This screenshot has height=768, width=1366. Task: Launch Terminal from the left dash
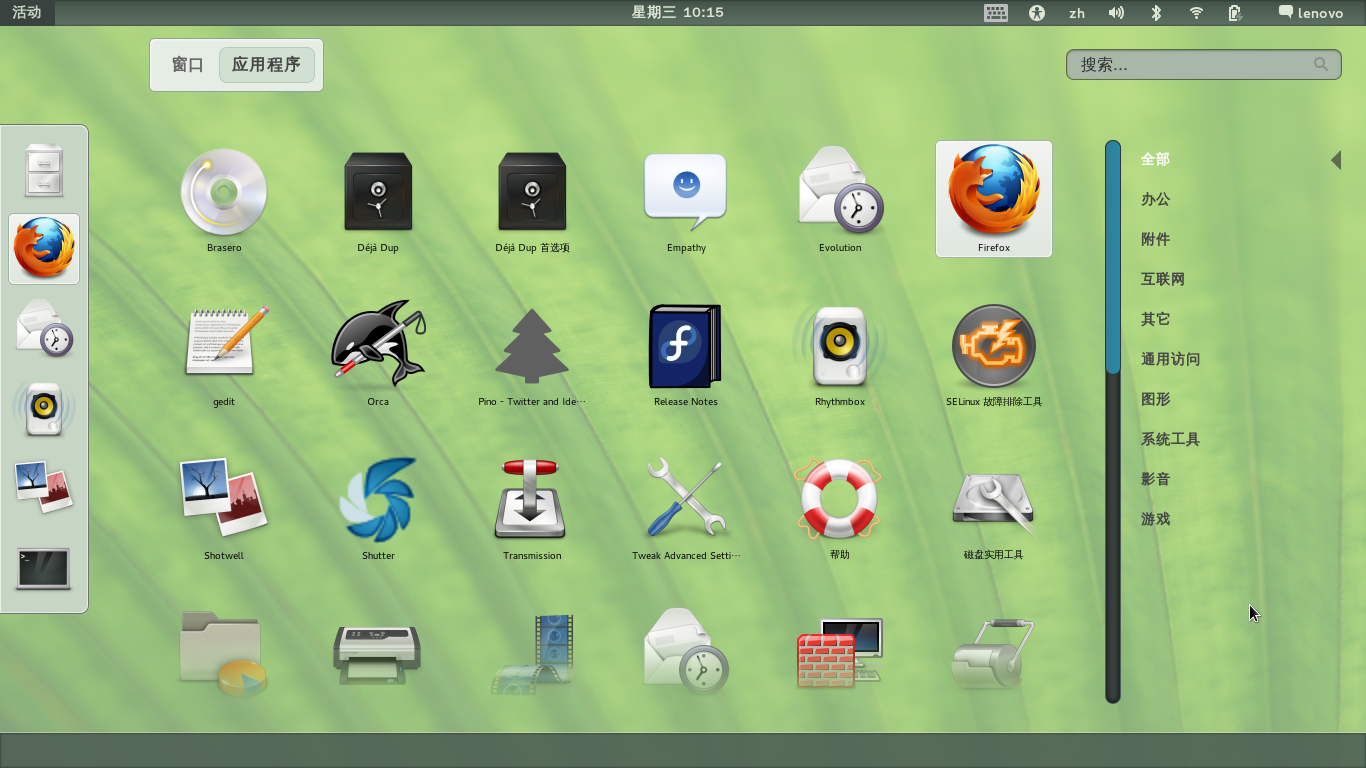tap(44, 569)
